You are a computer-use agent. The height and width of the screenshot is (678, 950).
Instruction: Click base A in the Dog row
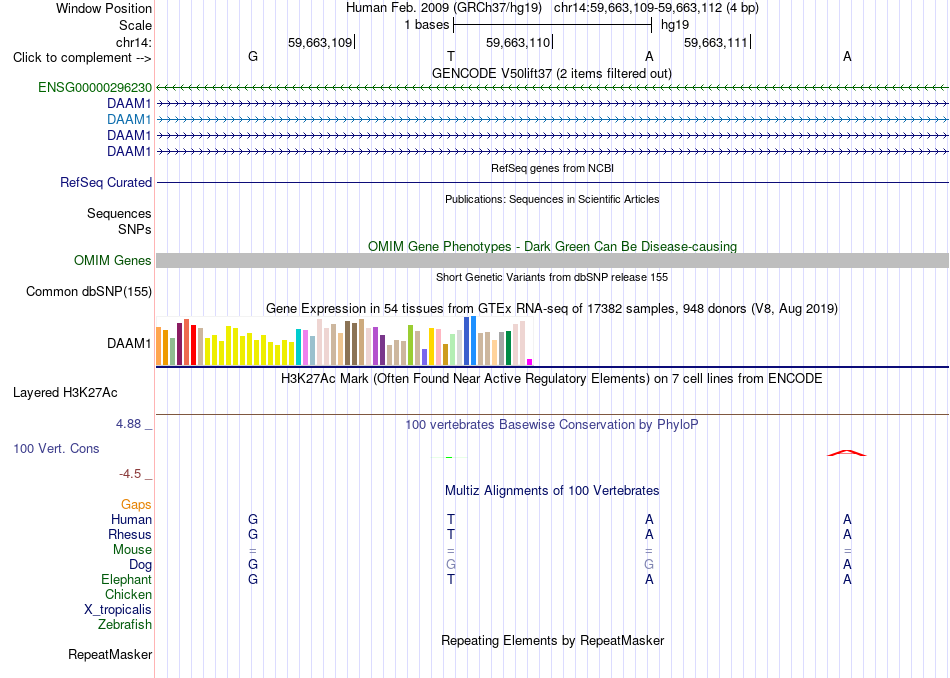click(x=847, y=565)
